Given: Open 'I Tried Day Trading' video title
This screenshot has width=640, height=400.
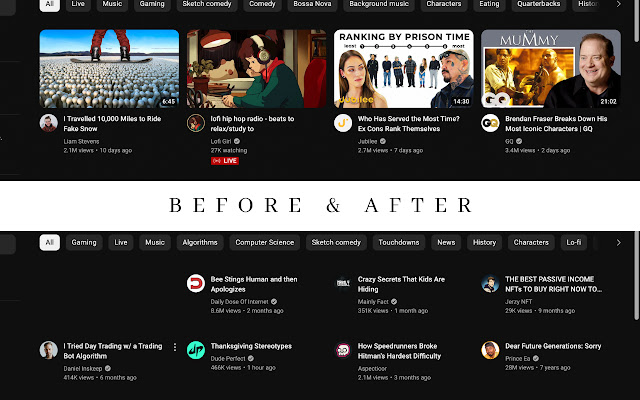Looking at the screenshot, I should (113, 351).
